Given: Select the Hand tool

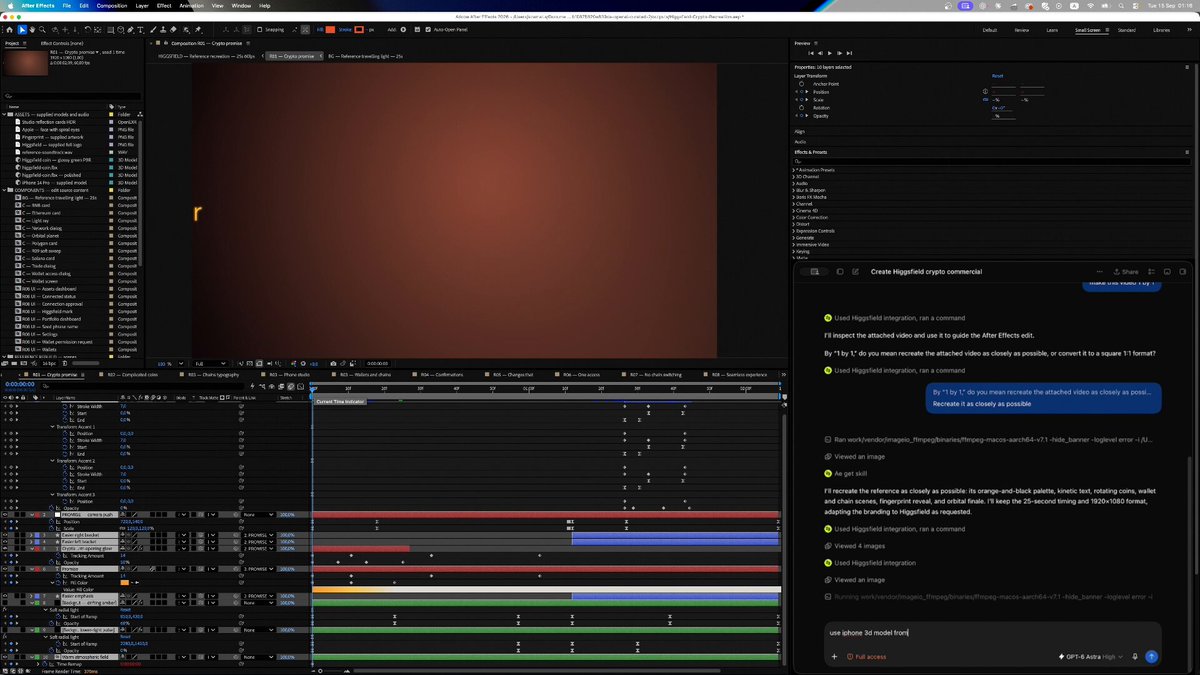Looking at the screenshot, I should [33, 30].
